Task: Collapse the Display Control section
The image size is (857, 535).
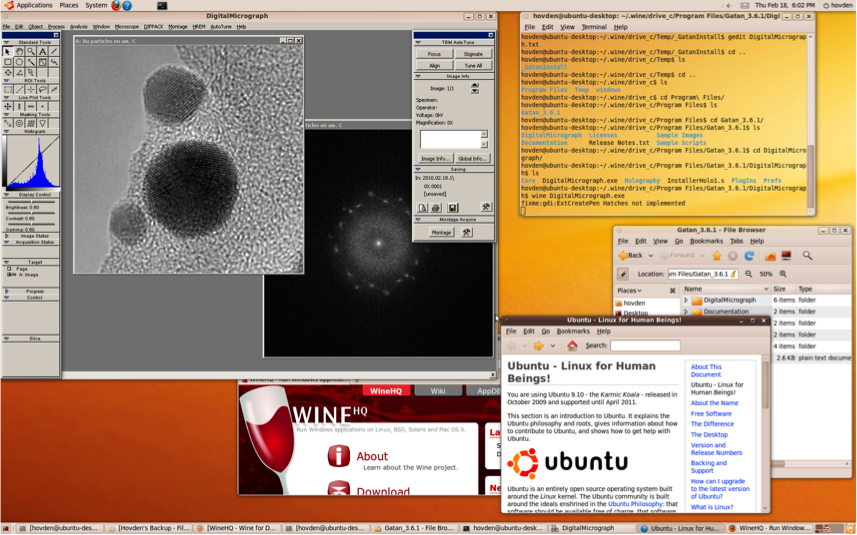Action: click(7, 195)
